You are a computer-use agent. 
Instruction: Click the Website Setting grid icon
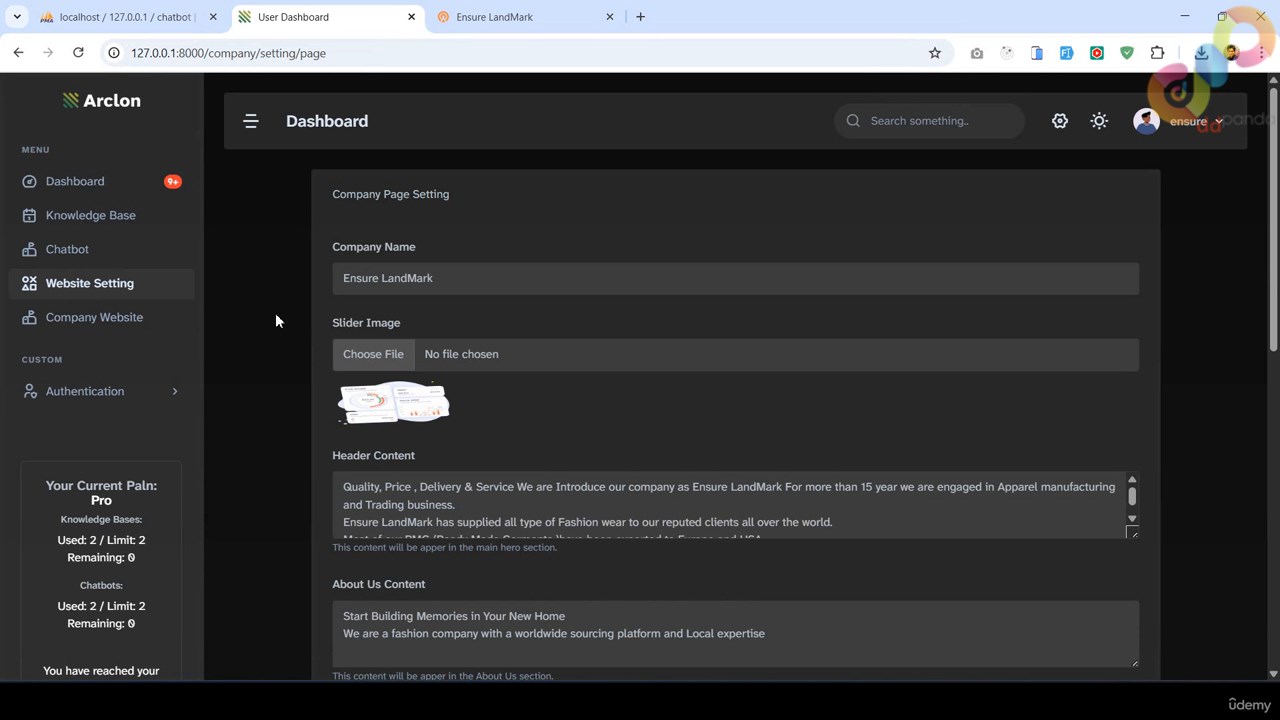29,283
